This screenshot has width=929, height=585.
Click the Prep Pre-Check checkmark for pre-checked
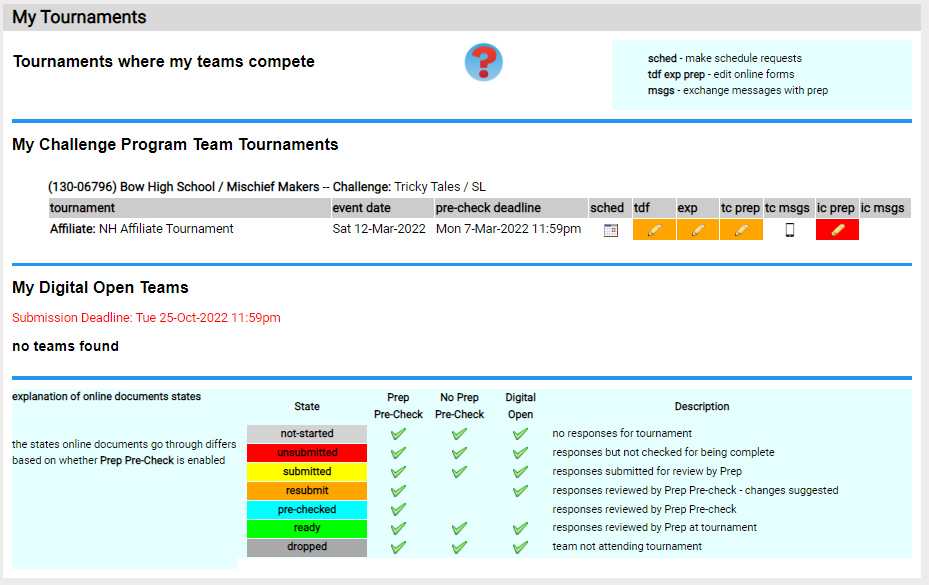pos(398,509)
